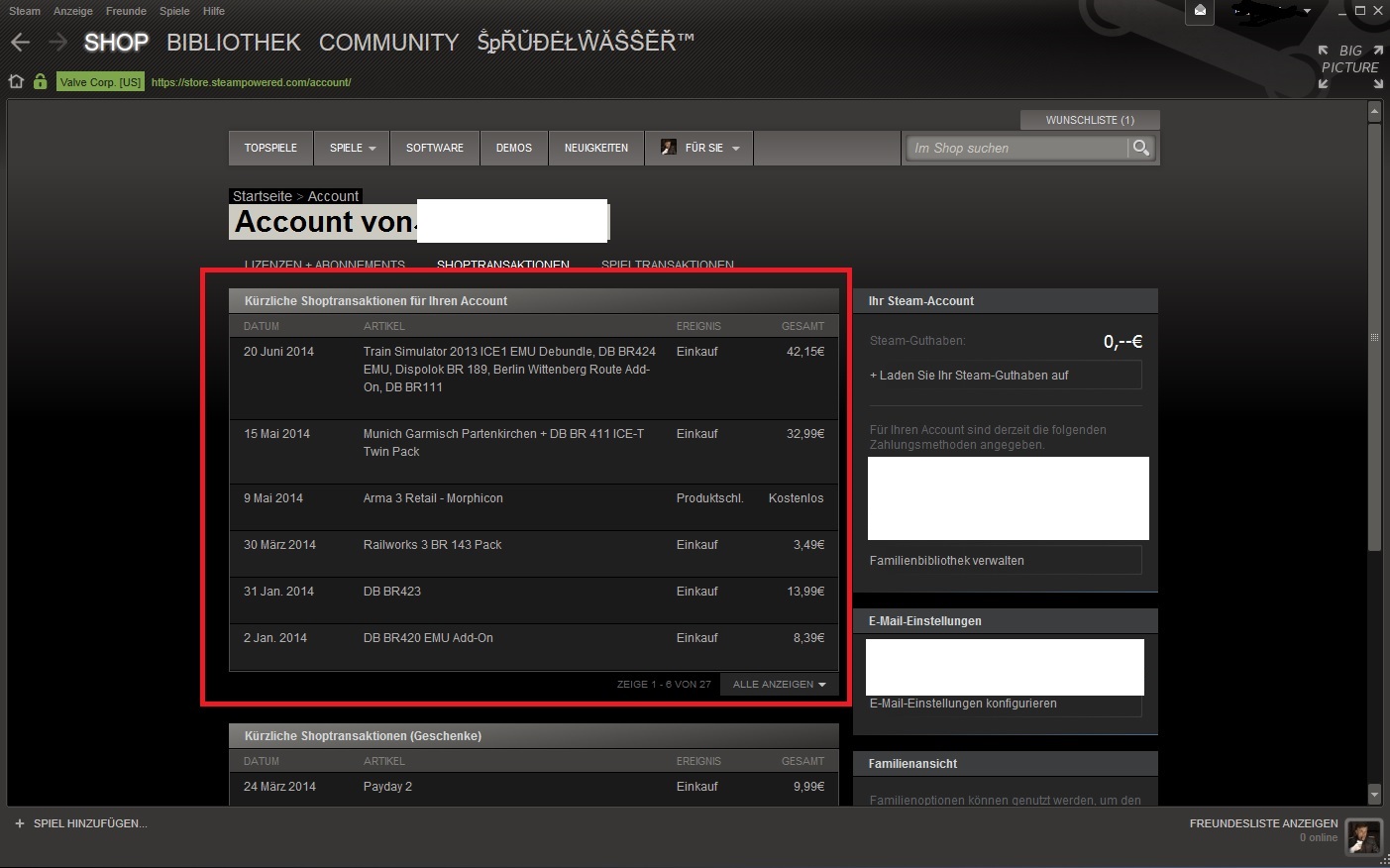1390x868 pixels.
Task: Click the date 15 Mai 2014
Action: (x=276, y=434)
